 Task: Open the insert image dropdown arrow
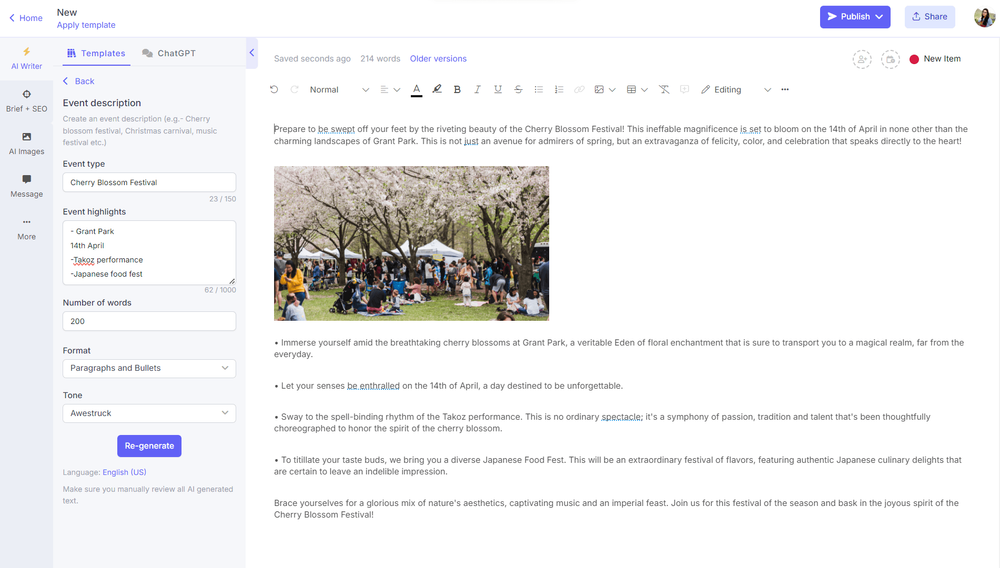[x=612, y=90]
